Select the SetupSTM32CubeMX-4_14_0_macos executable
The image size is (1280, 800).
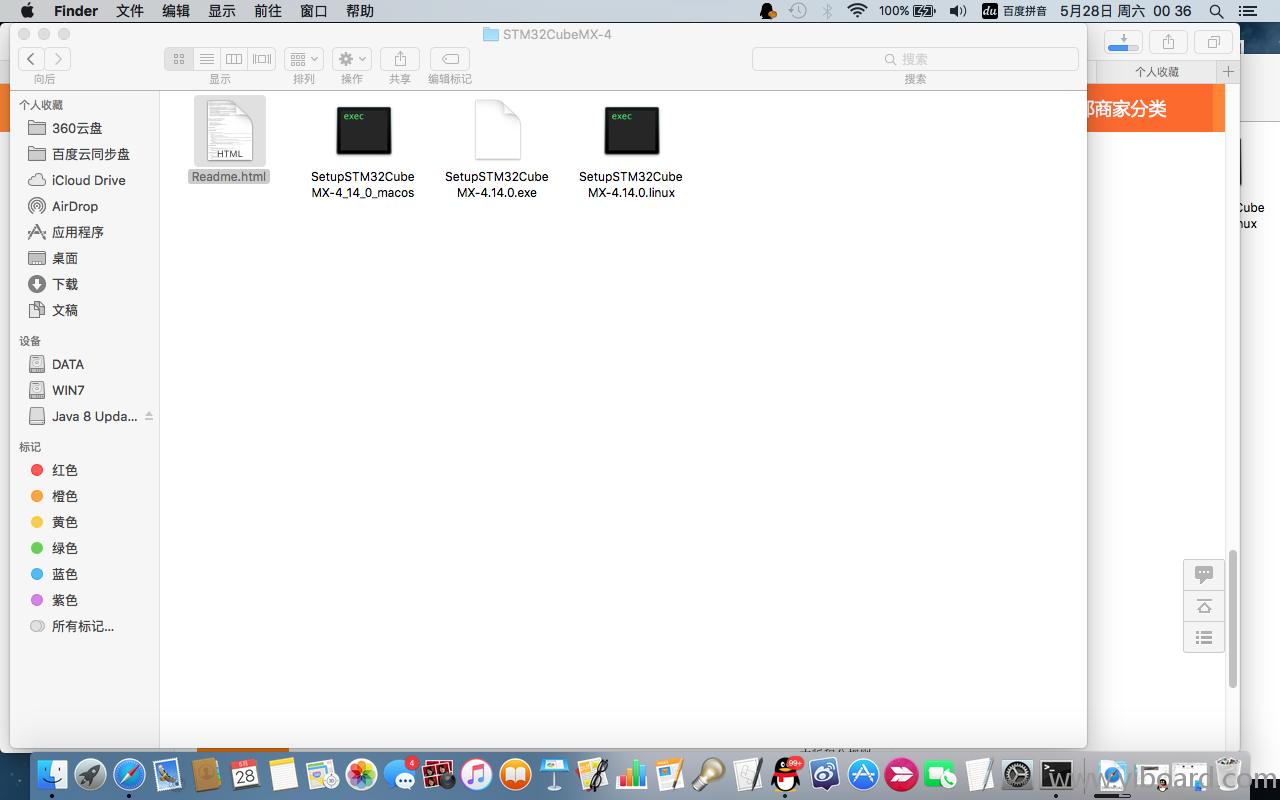coord(363,131)
